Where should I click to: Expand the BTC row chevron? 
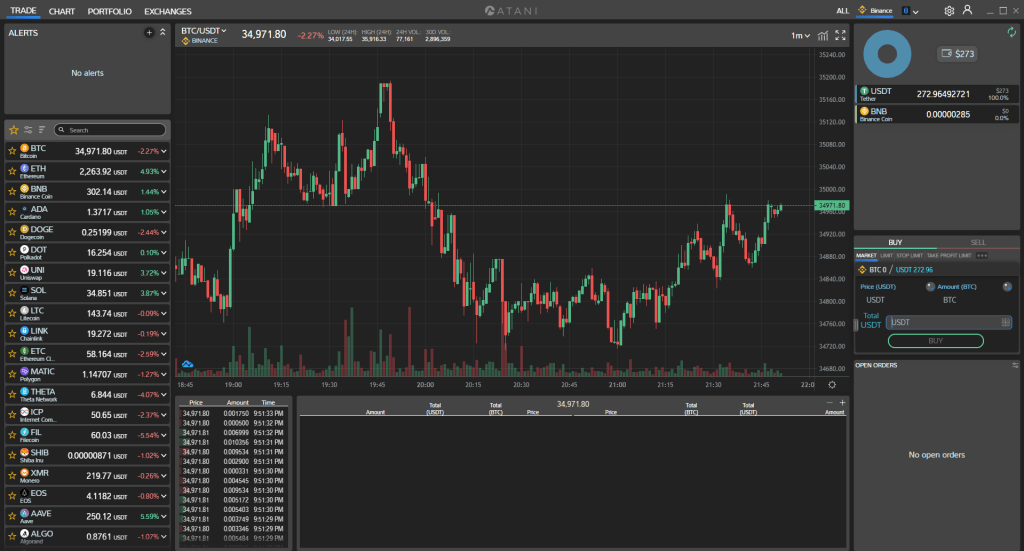[164, 151]
